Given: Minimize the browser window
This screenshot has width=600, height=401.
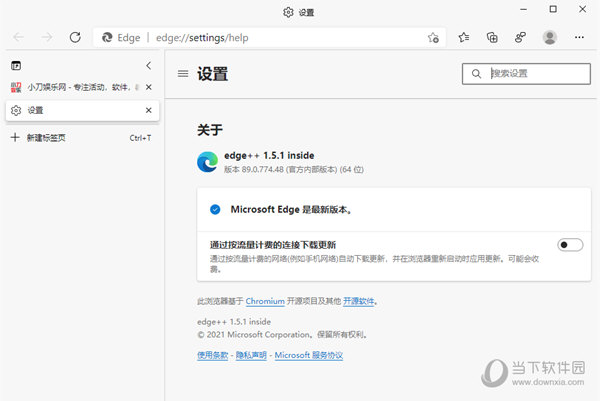Looking at the screenshot, I should pos(523,9).
